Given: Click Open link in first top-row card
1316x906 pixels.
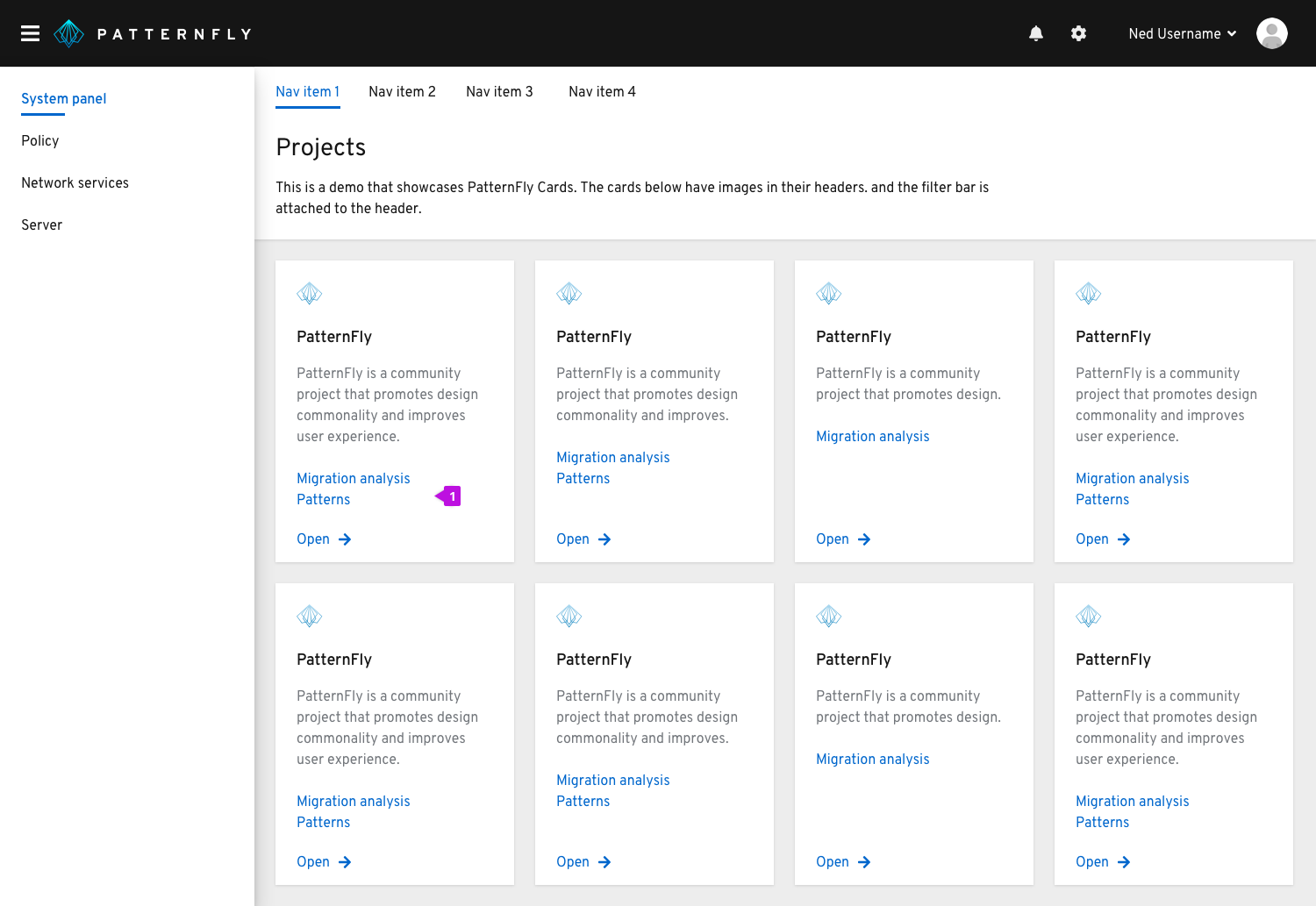Looking at the screenshot, I should [x=324, y=539].
